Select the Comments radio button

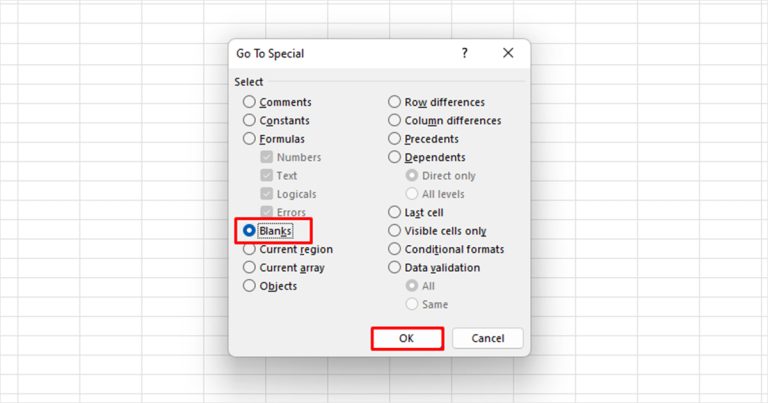(x=250, y=102)
